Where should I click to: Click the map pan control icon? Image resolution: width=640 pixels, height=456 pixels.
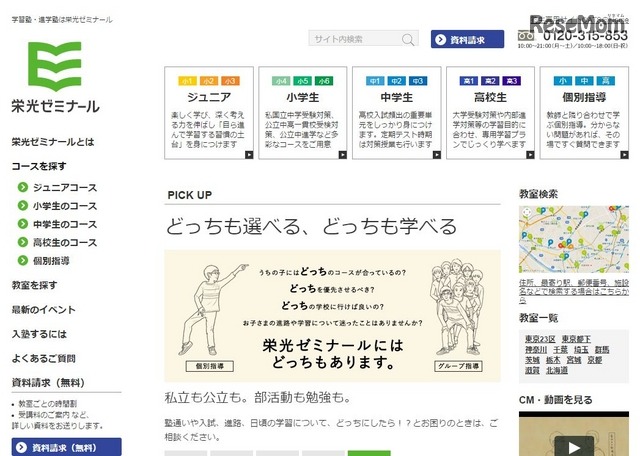[x=527, y=212]
